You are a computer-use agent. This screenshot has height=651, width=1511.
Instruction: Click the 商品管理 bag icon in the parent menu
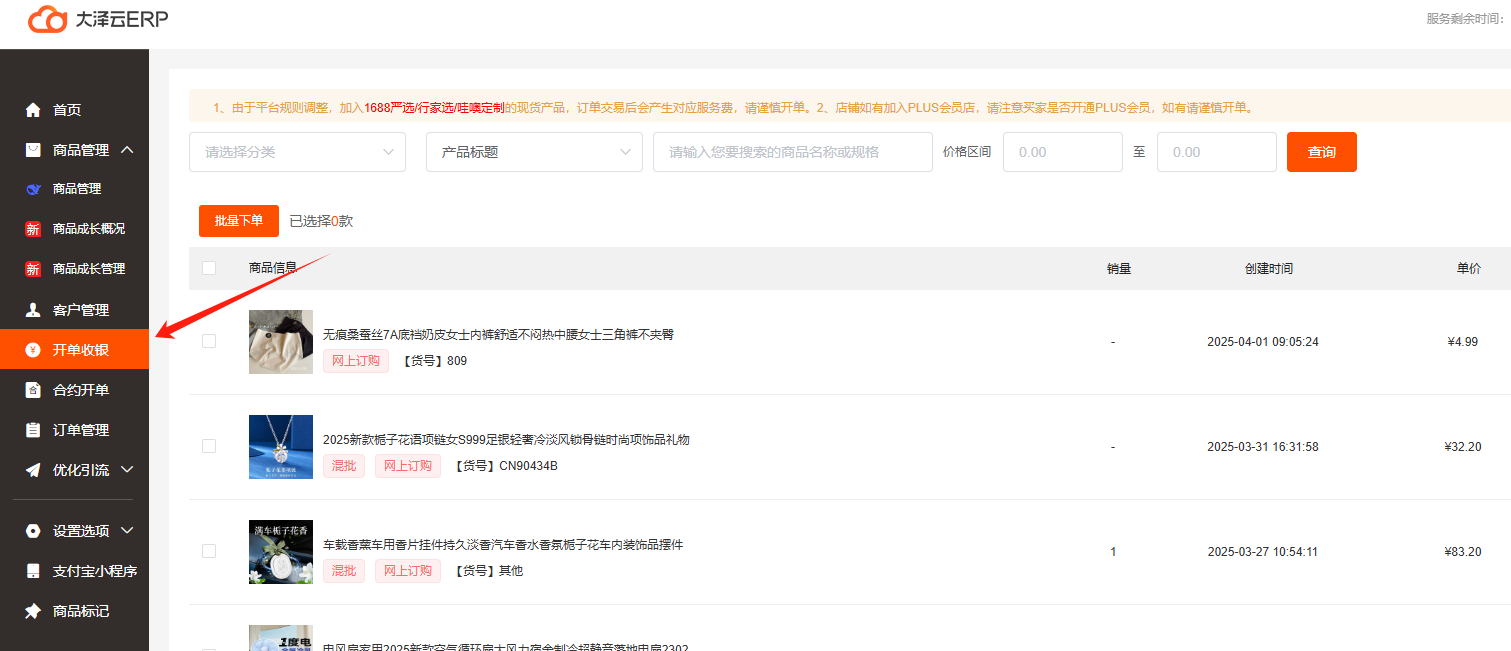pos(33,150)
